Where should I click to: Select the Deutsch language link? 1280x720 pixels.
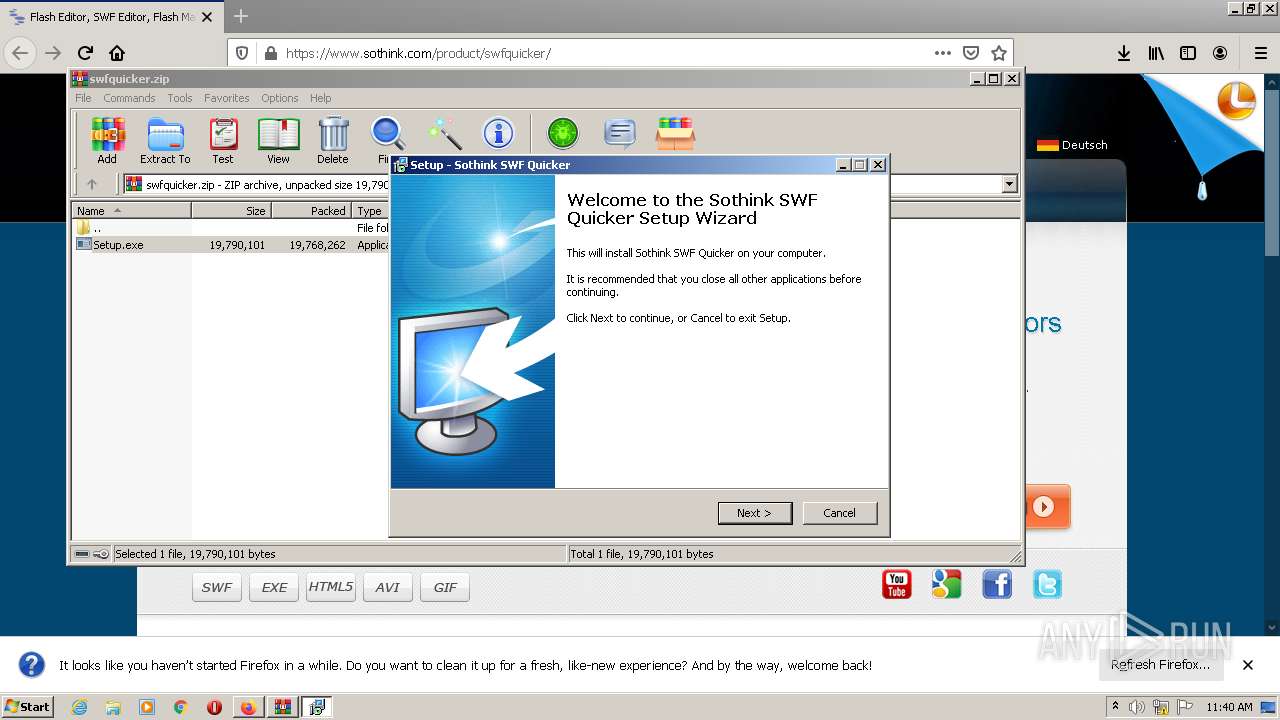tap(1073, 145)
